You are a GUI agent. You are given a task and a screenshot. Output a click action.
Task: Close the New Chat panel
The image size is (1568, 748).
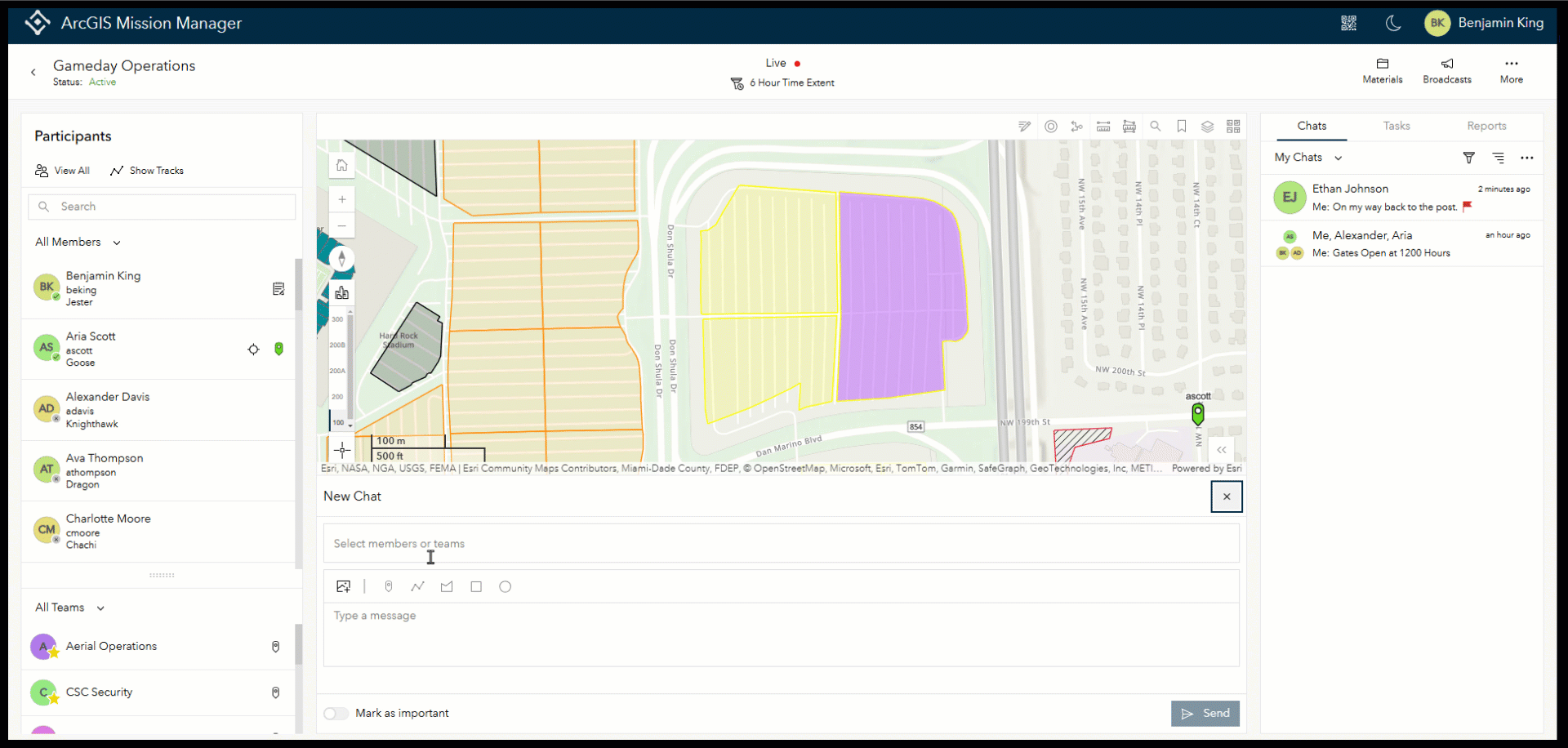click(1227, 496)
